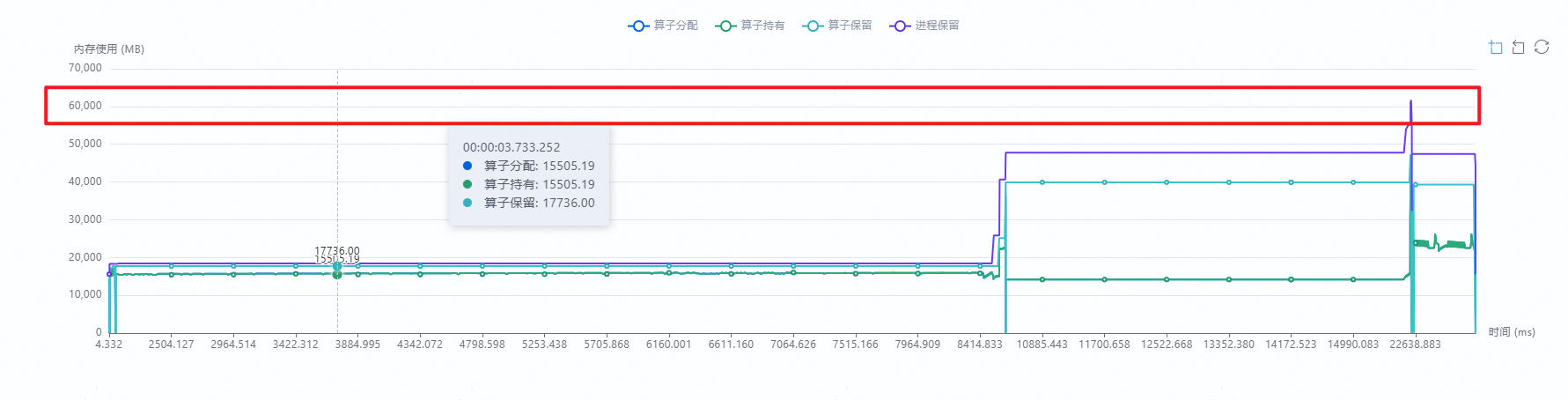
Task: Click the 4342.072 x-axis label
Action: tap(420, 344)
